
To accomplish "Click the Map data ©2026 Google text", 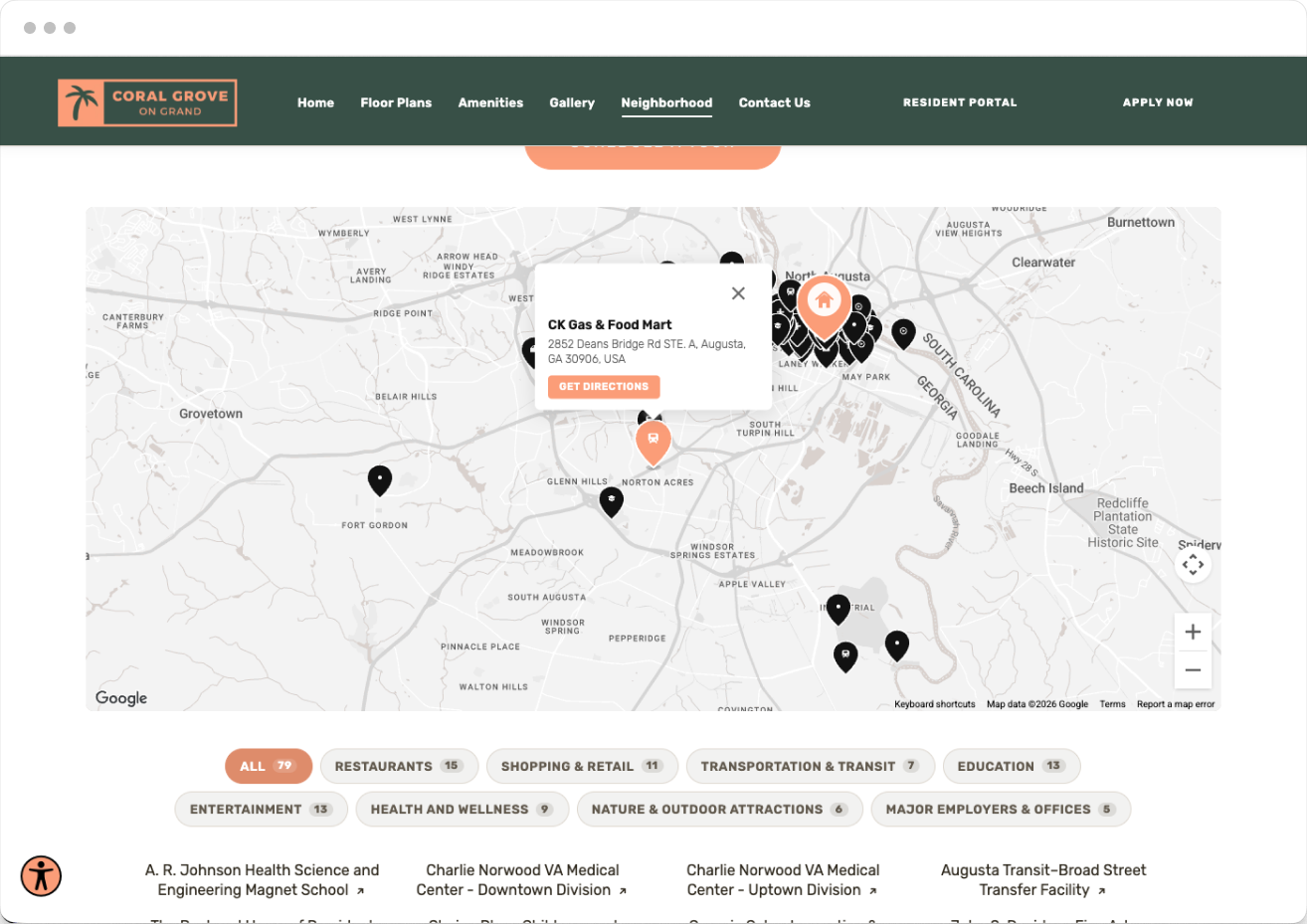I will click(x=1037, y=704).
